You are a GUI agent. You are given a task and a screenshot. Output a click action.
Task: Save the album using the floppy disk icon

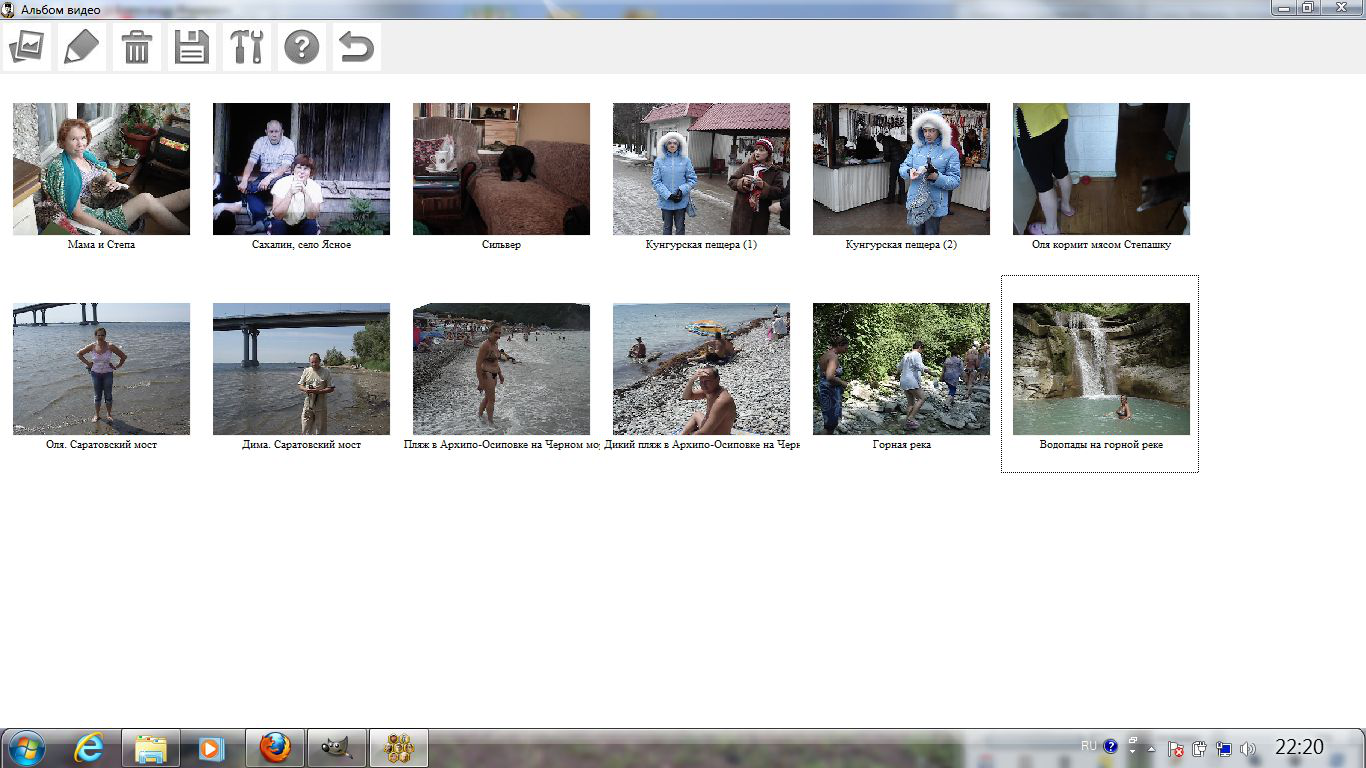[192, 47]
